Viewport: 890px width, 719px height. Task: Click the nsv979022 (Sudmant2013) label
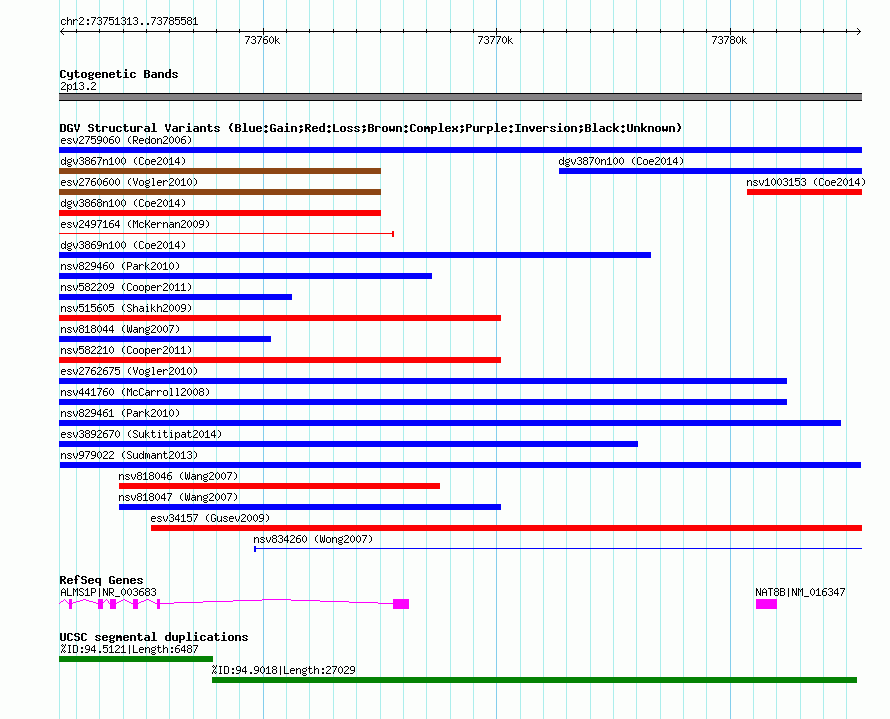click(129, 455)
